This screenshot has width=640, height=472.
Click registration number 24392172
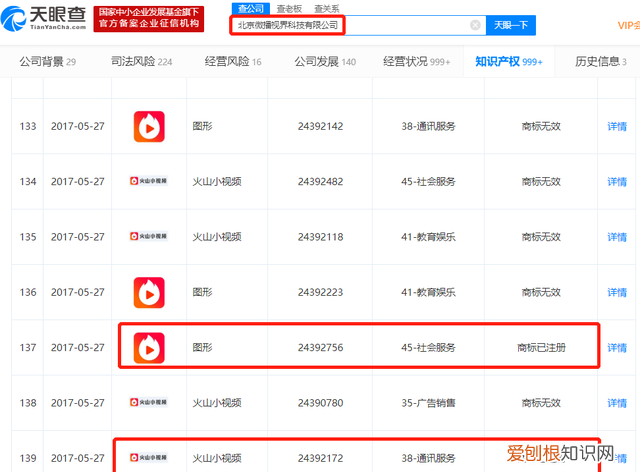click(320, 459)
